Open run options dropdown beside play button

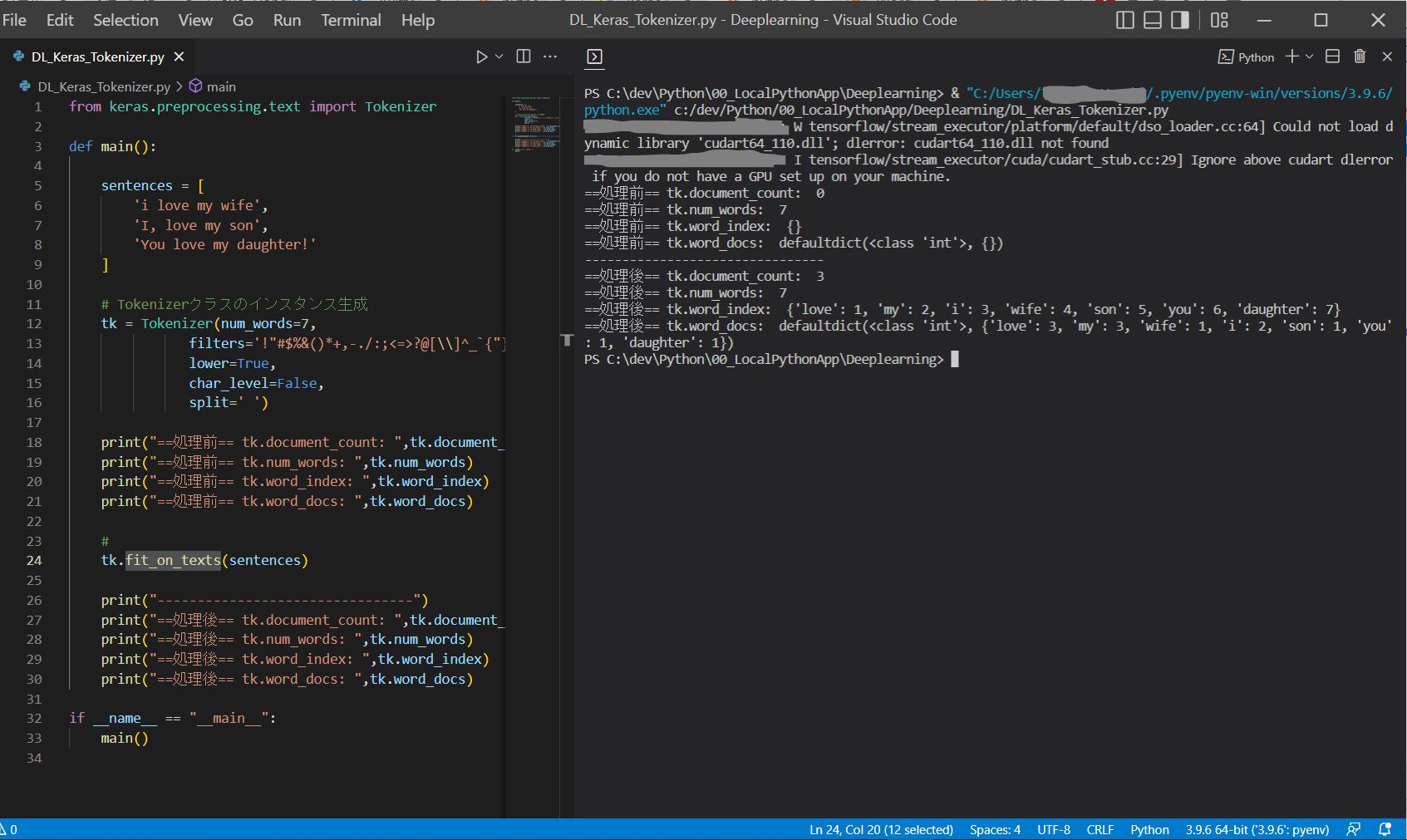pos(499,56)
